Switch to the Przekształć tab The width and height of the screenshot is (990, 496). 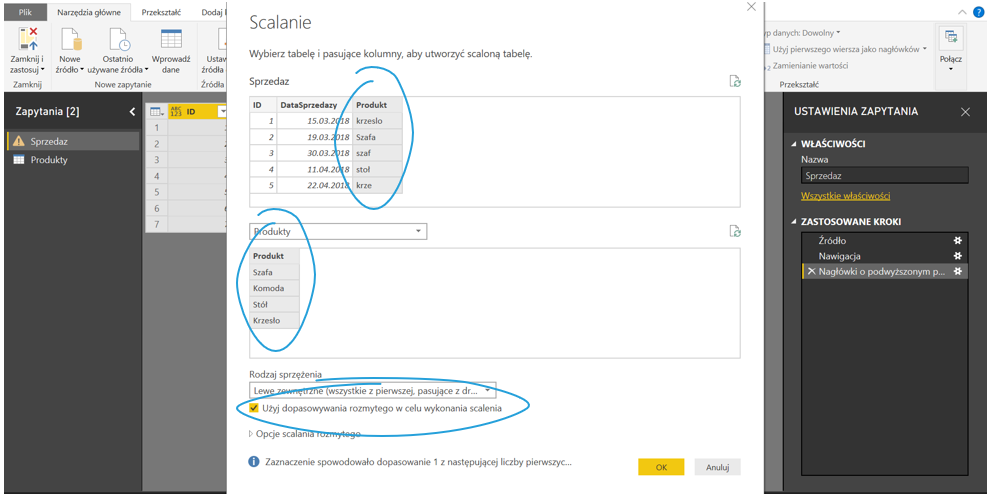161,12
